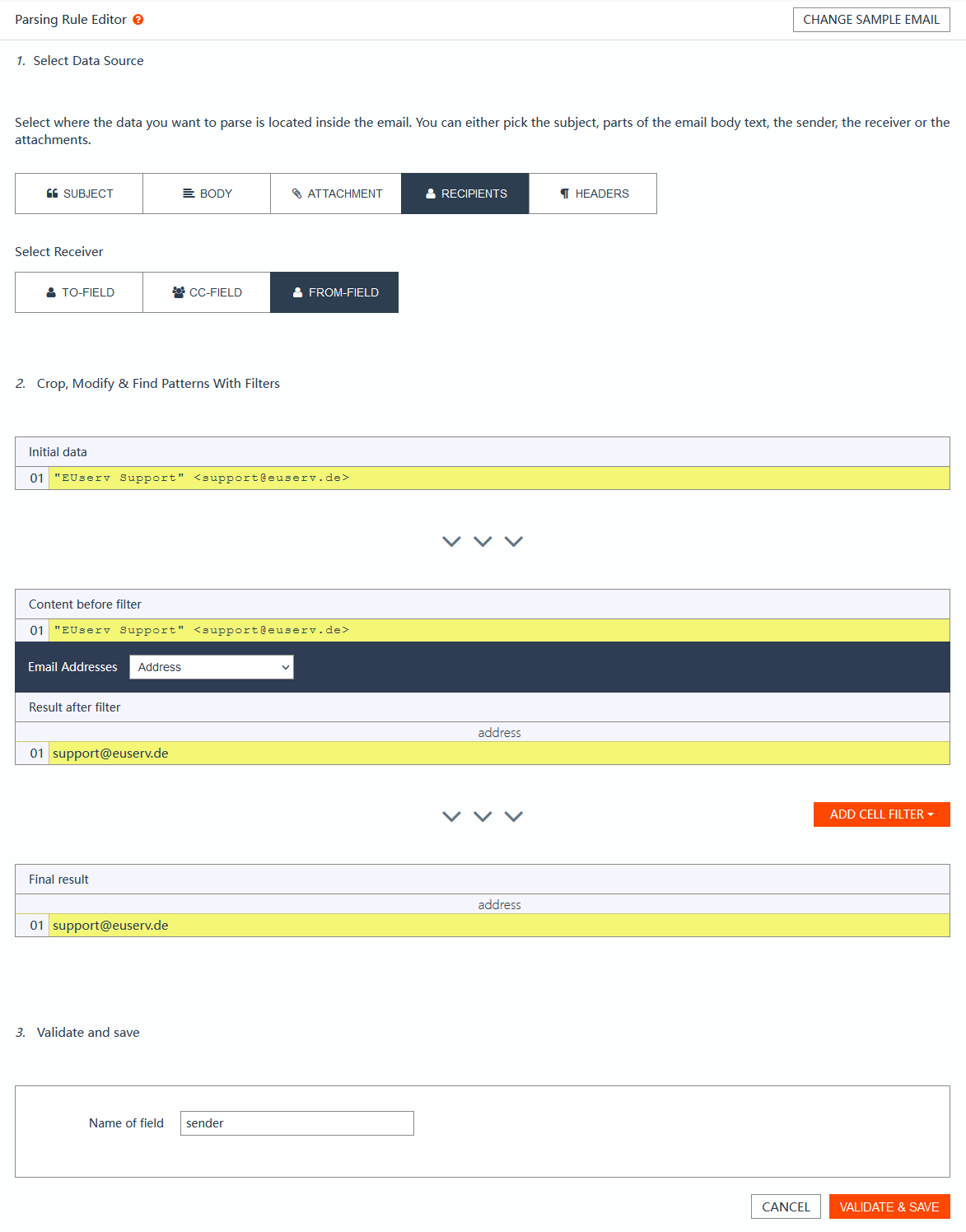This screenshot has height=1232, width=966.
Task: Pick FROM-FIELD as receiver
Action: [x=334, y=292]
